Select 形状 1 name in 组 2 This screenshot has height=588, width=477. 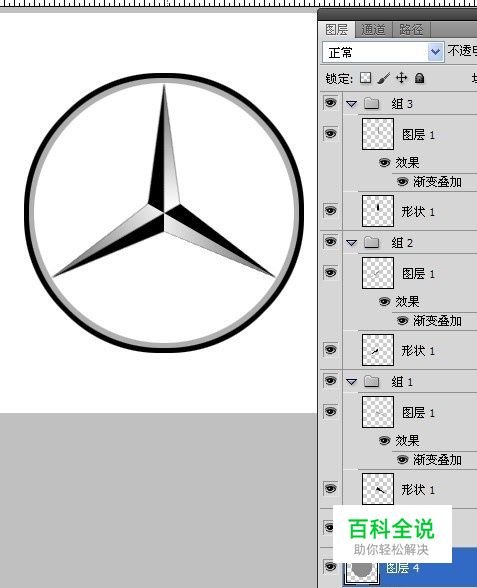click(418, 351)
